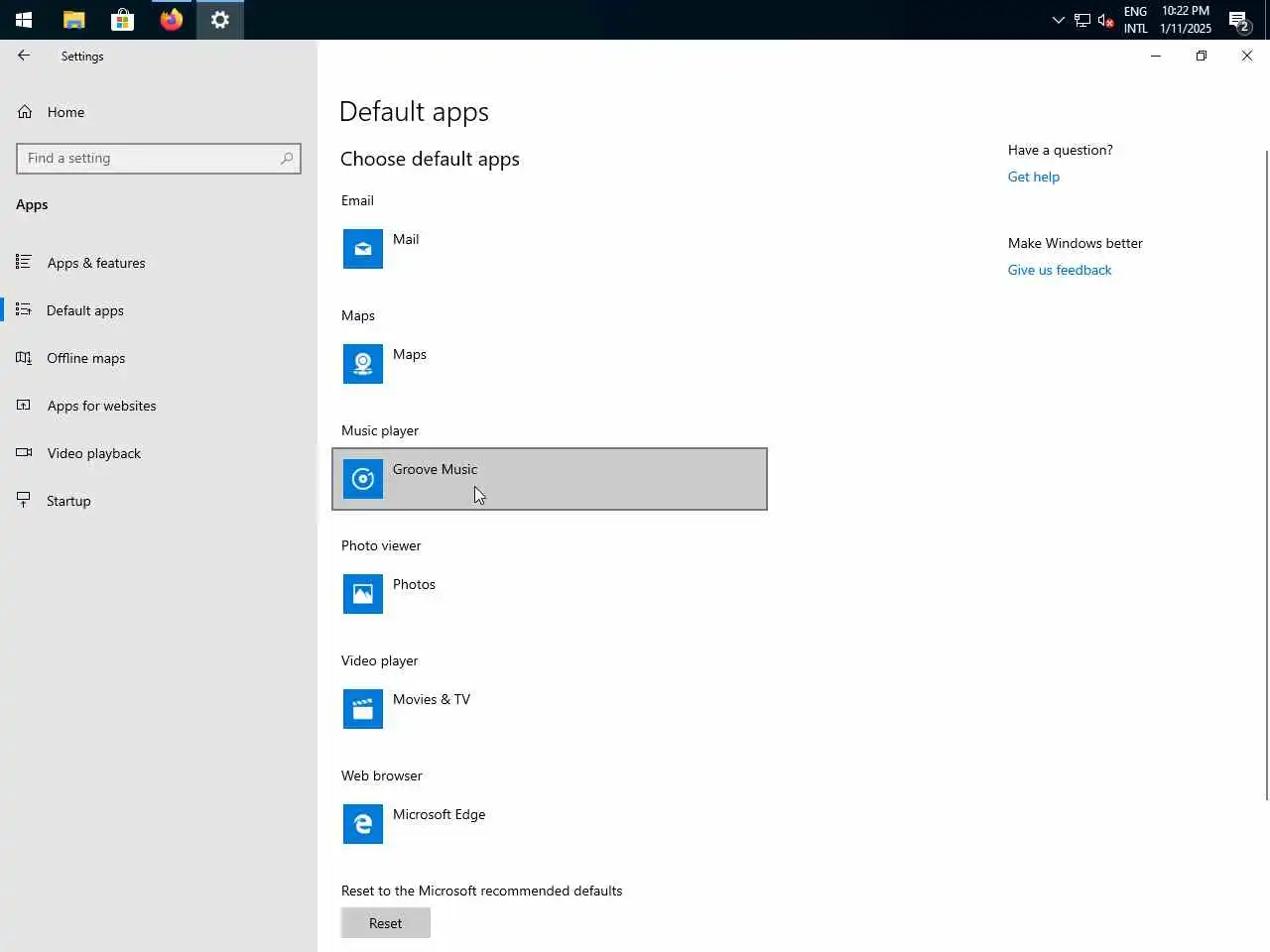Minimize the Settings window

coord(1156,56)
